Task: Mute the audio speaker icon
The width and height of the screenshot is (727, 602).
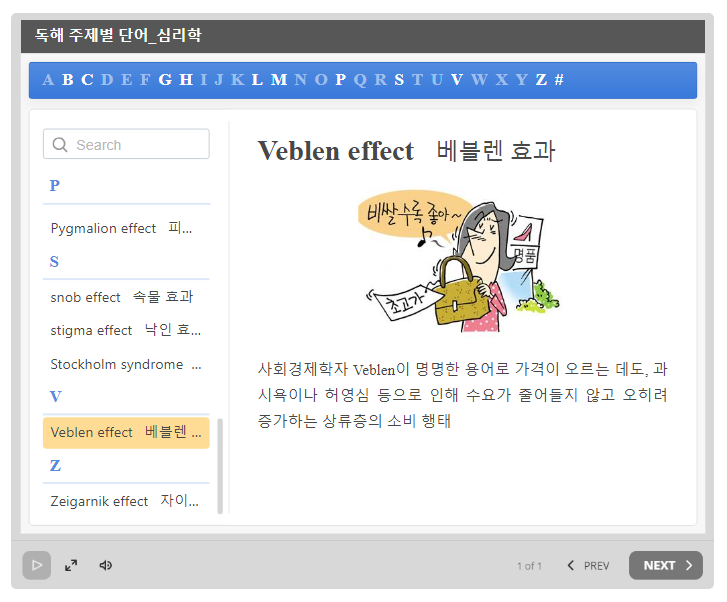Action: click(x=105, y=565)
